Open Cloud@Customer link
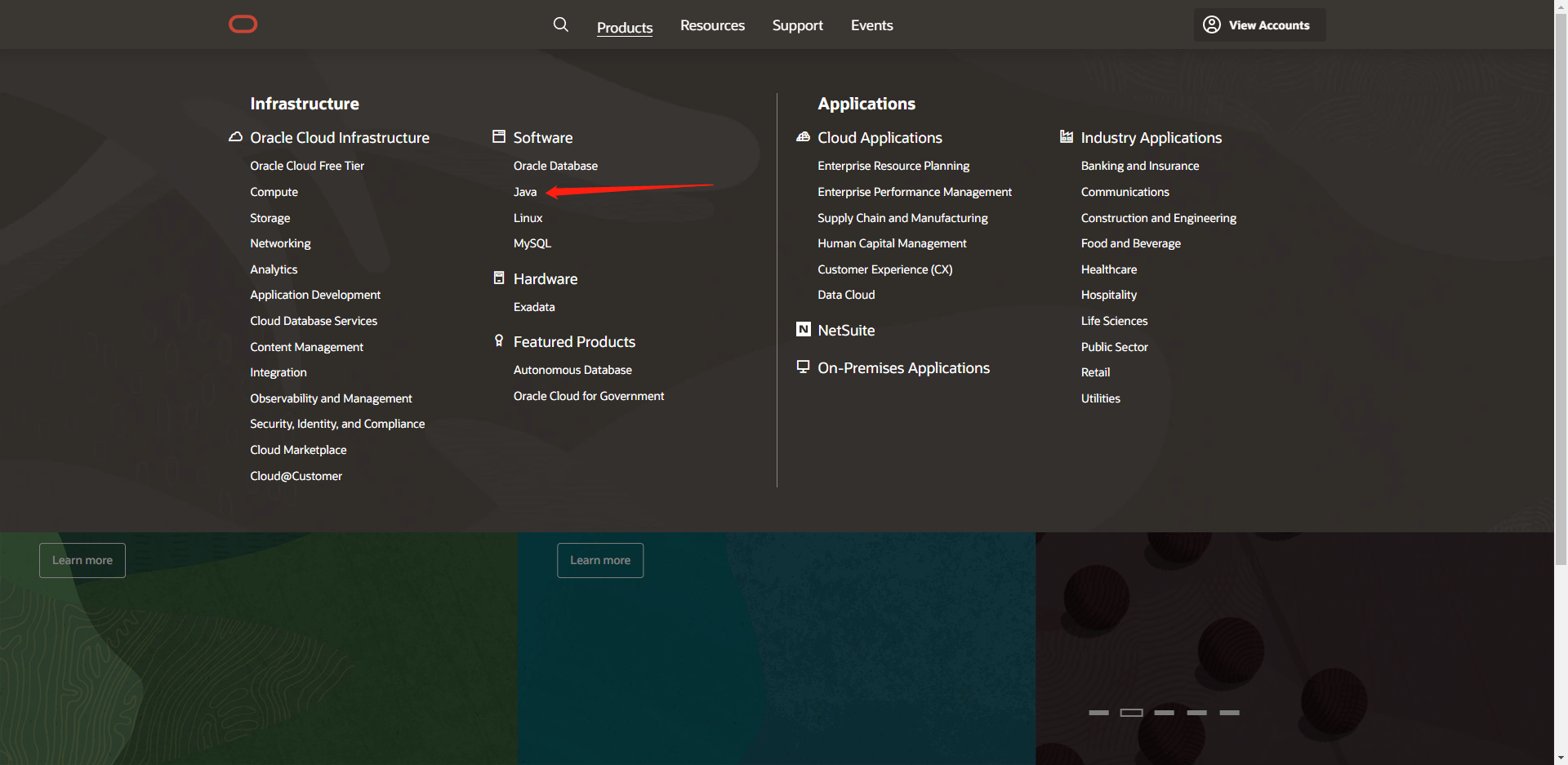 (x=296, y=476)
